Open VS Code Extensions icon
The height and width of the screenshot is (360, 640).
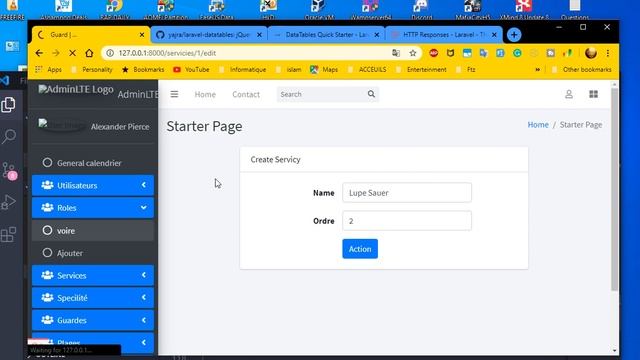(9, 234)
